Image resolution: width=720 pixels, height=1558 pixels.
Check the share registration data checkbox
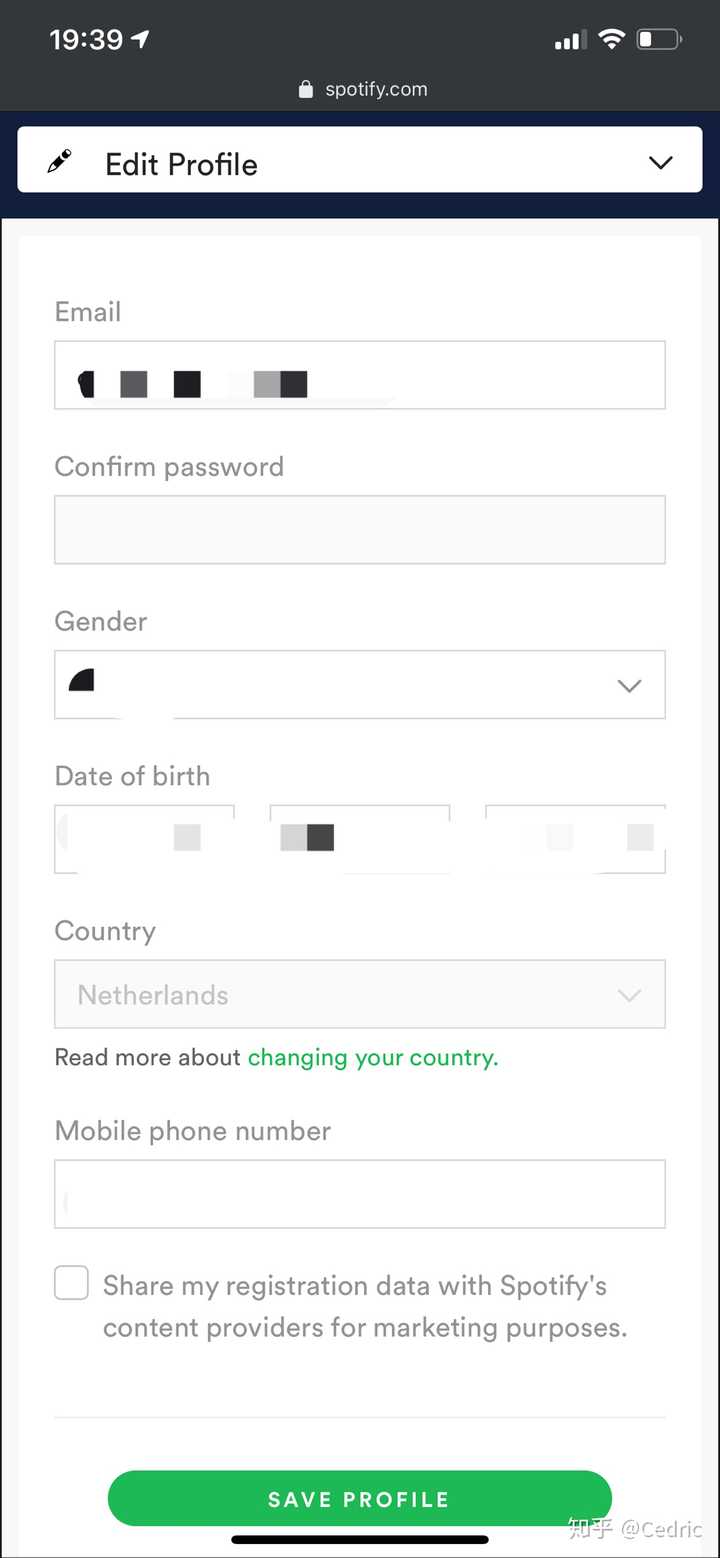click(71, 1283)
